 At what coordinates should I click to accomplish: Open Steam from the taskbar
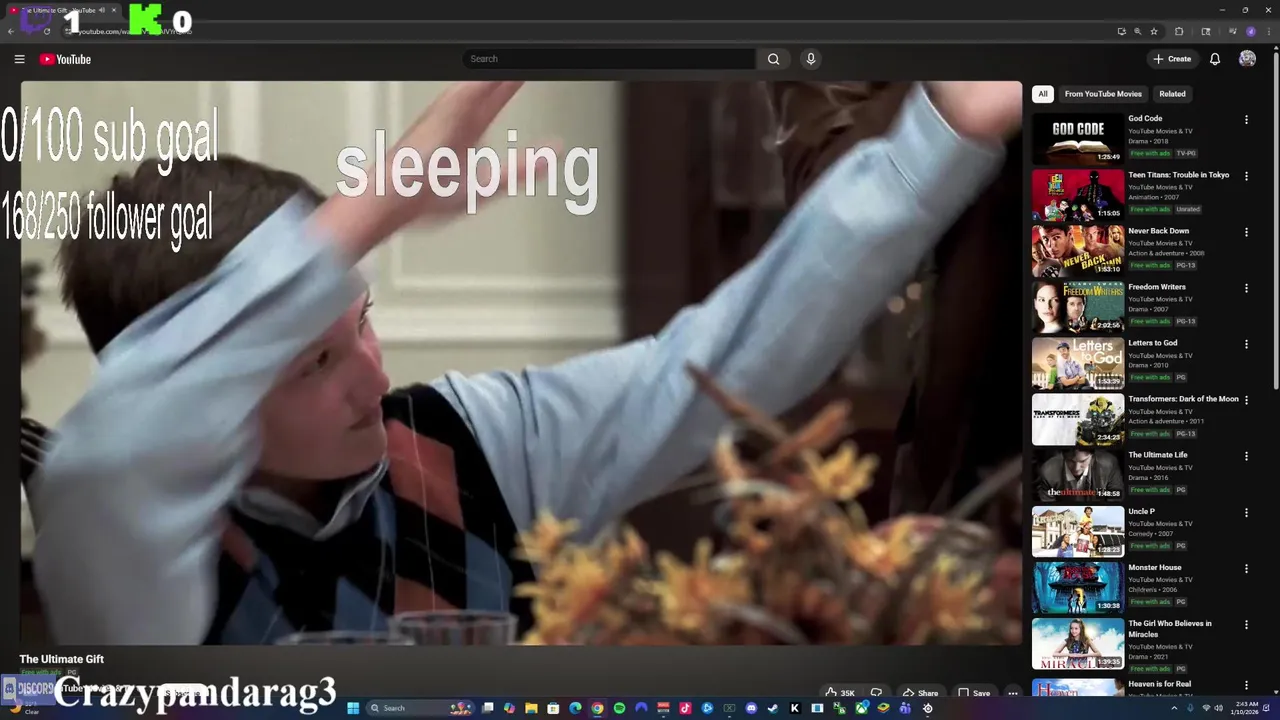[x=772, y=708]
